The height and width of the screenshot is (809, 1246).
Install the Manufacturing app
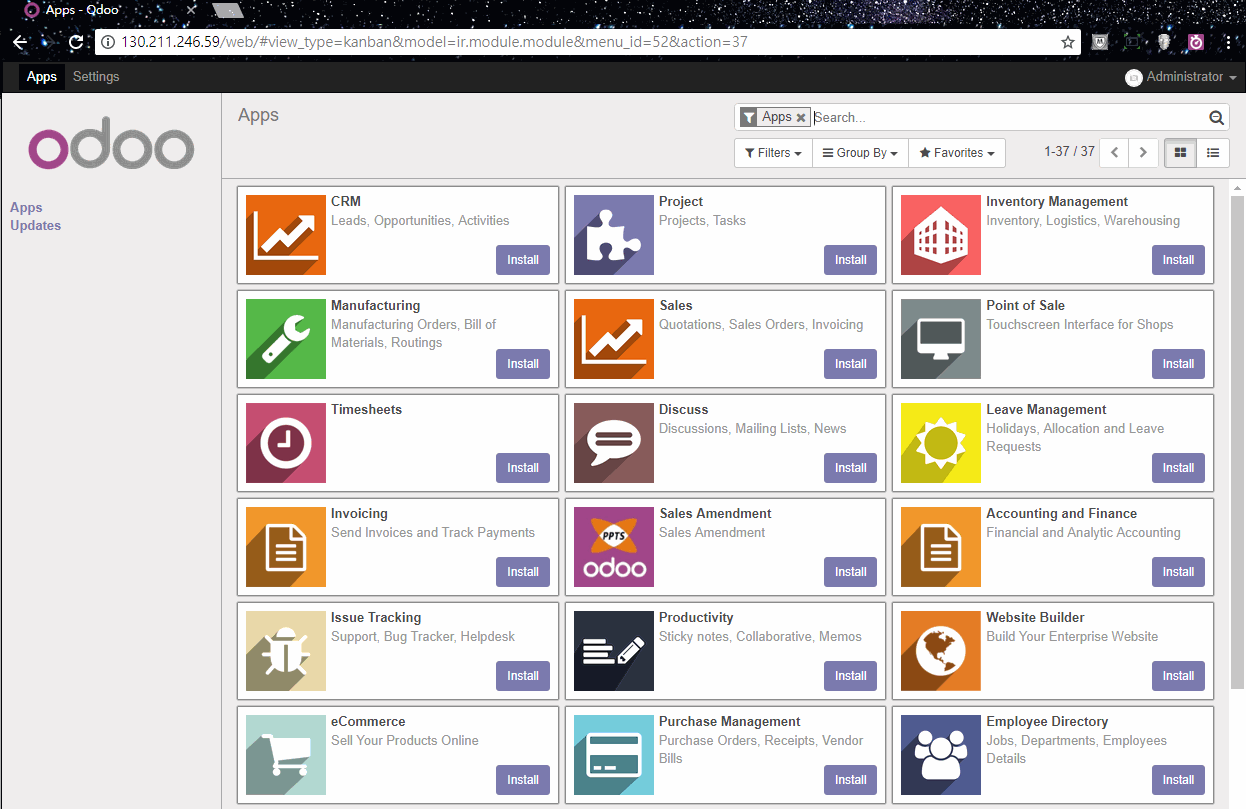pos(523,364)
